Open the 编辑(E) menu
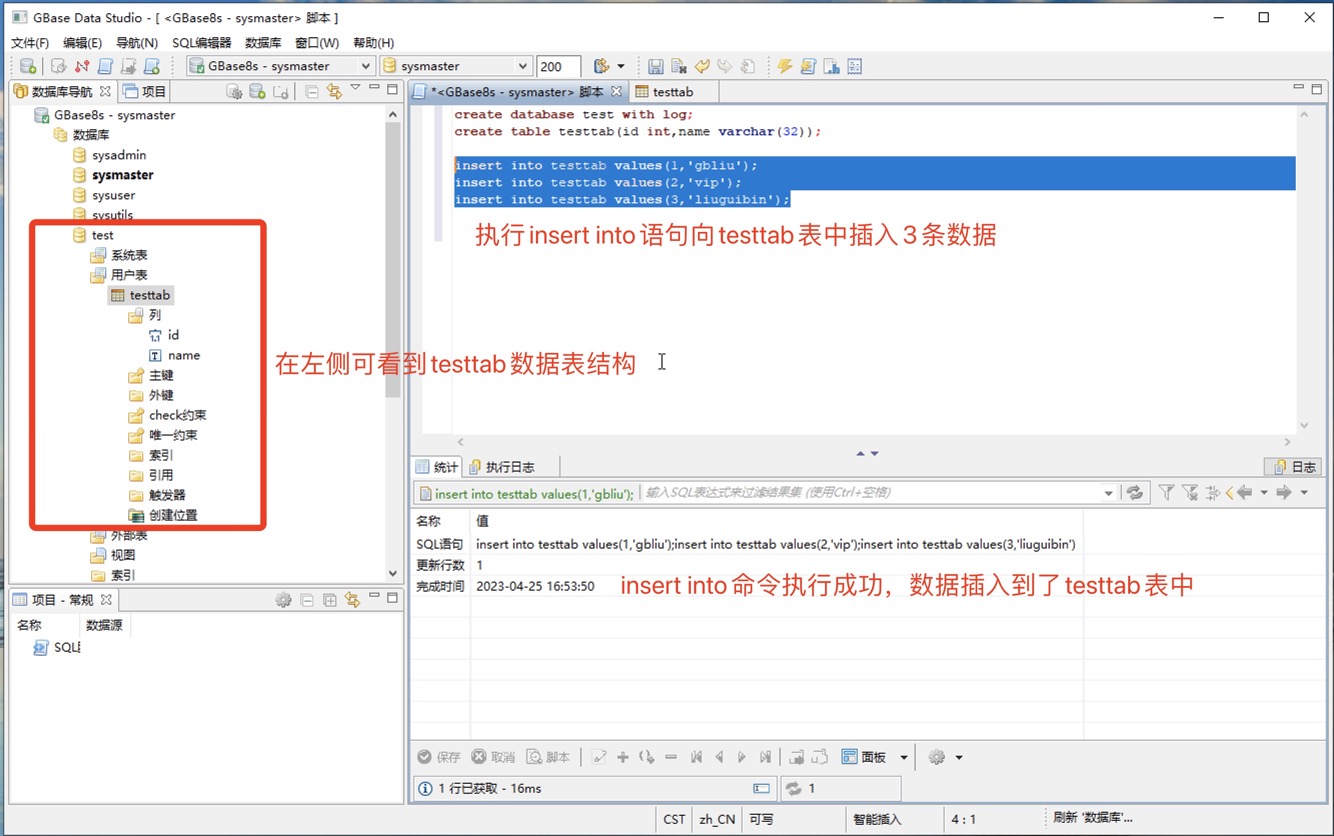Viewport: 1334px width, 836px height. coord(82,43)
